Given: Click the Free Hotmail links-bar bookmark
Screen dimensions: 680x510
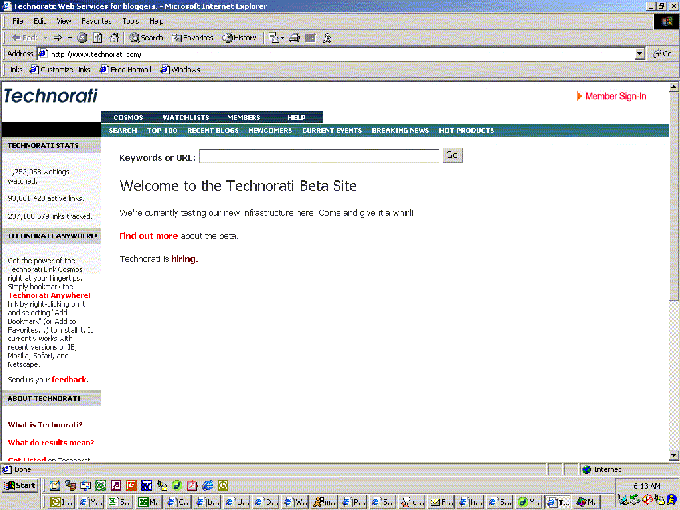Looking at the screenshot, I should 125,69.
